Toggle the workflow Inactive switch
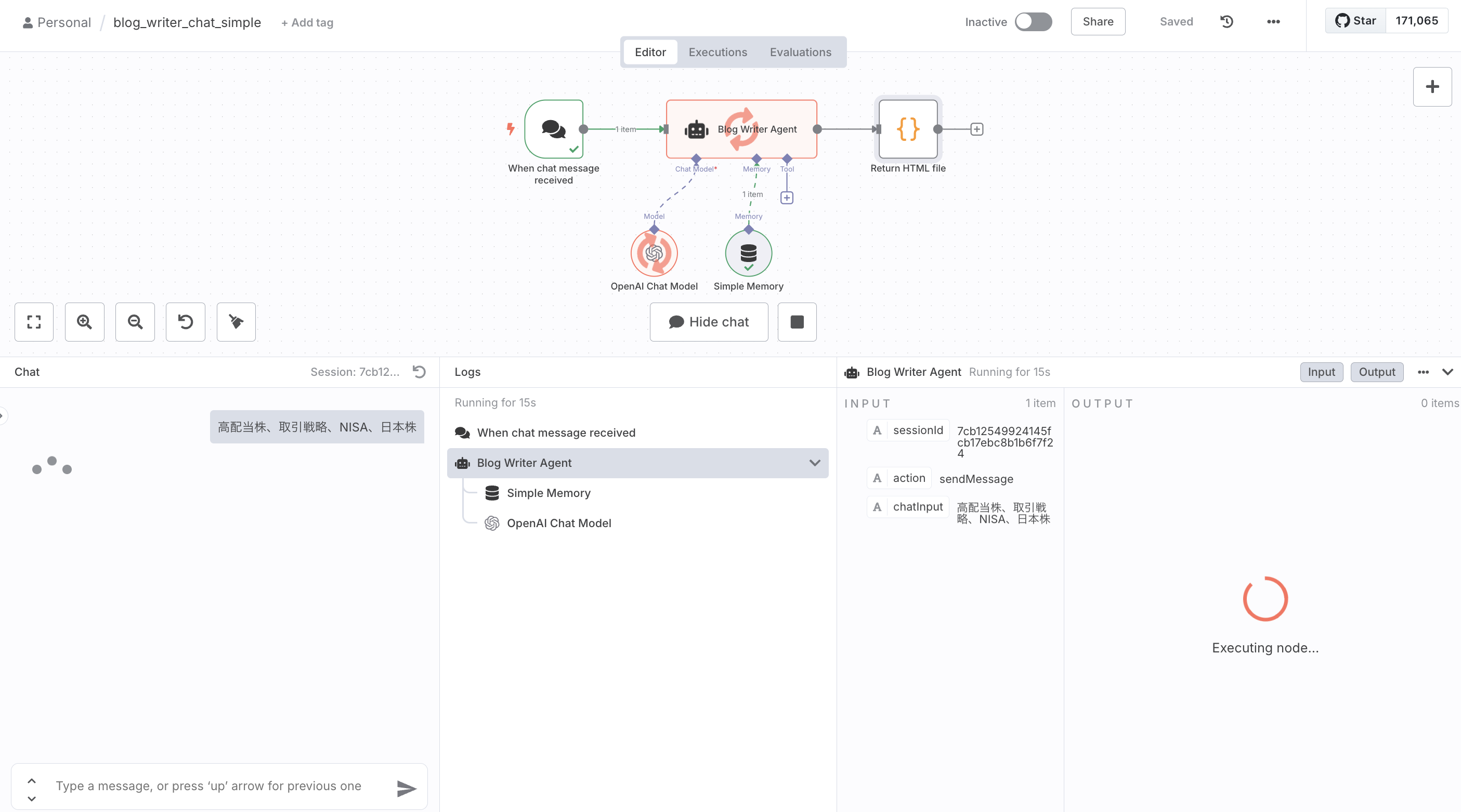1461x812 pixels. coord(1033,22)
